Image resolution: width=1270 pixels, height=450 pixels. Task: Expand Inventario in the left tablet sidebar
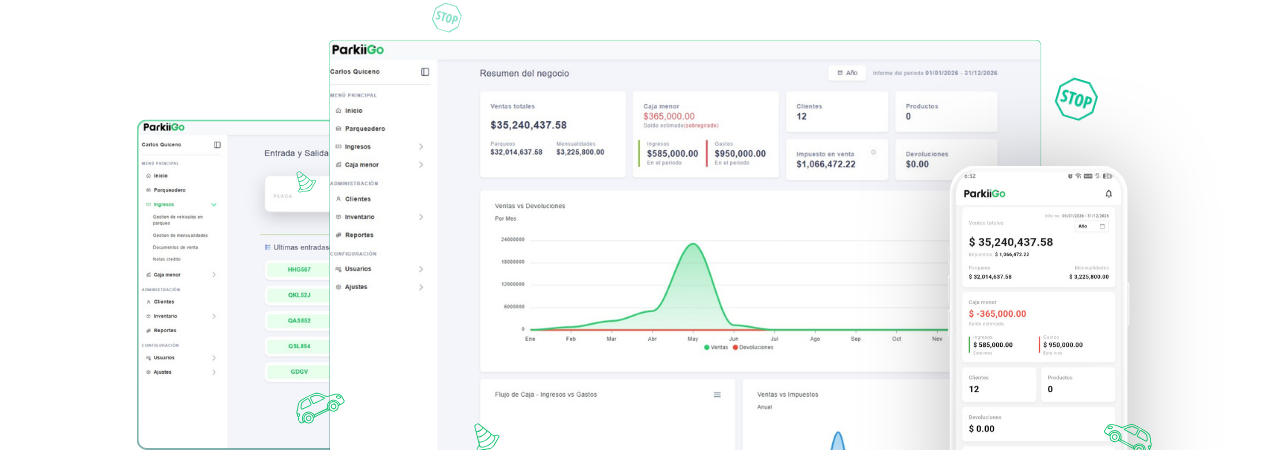coord(214,316)
